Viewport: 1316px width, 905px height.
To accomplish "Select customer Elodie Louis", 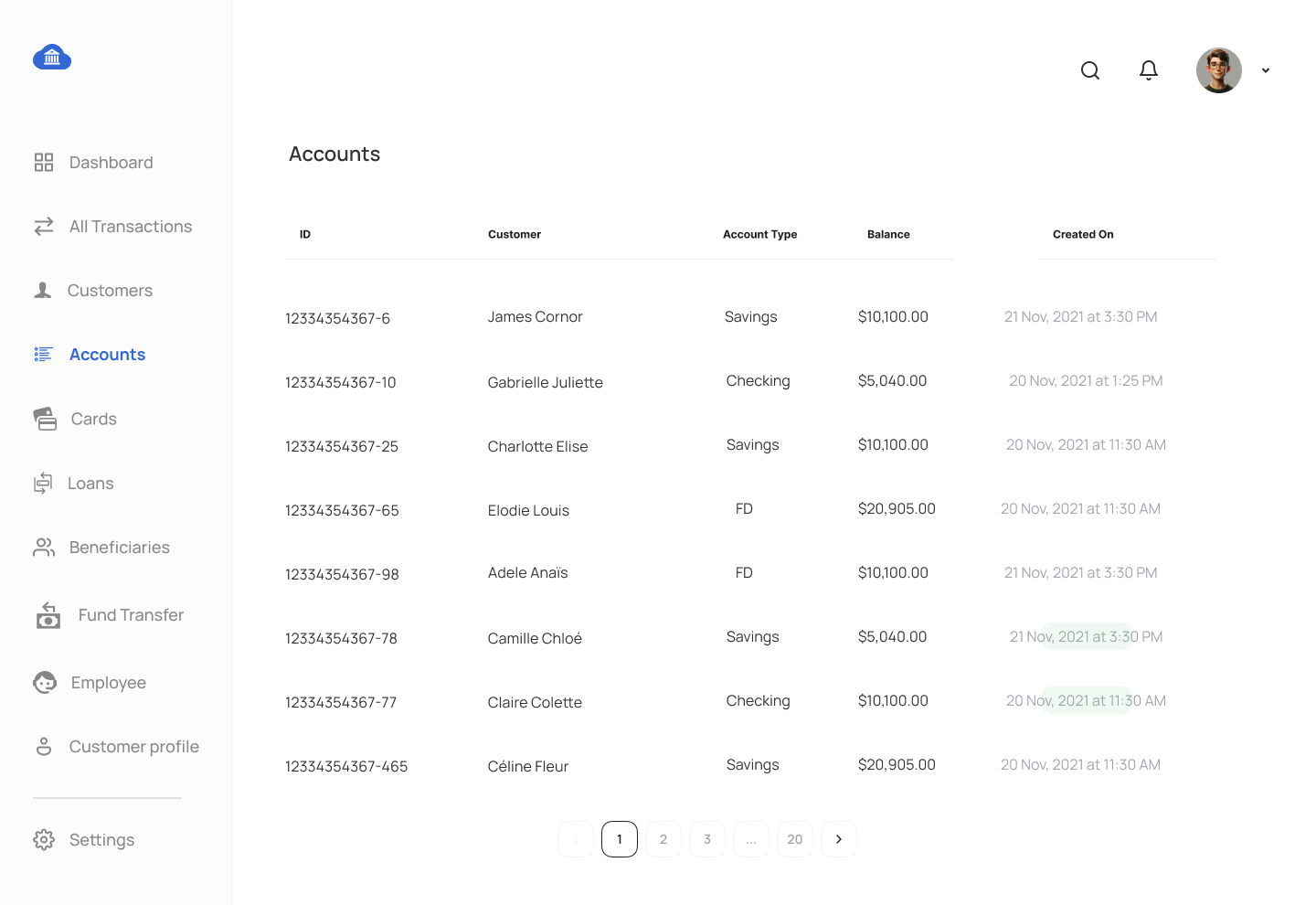I will point(528,511).
